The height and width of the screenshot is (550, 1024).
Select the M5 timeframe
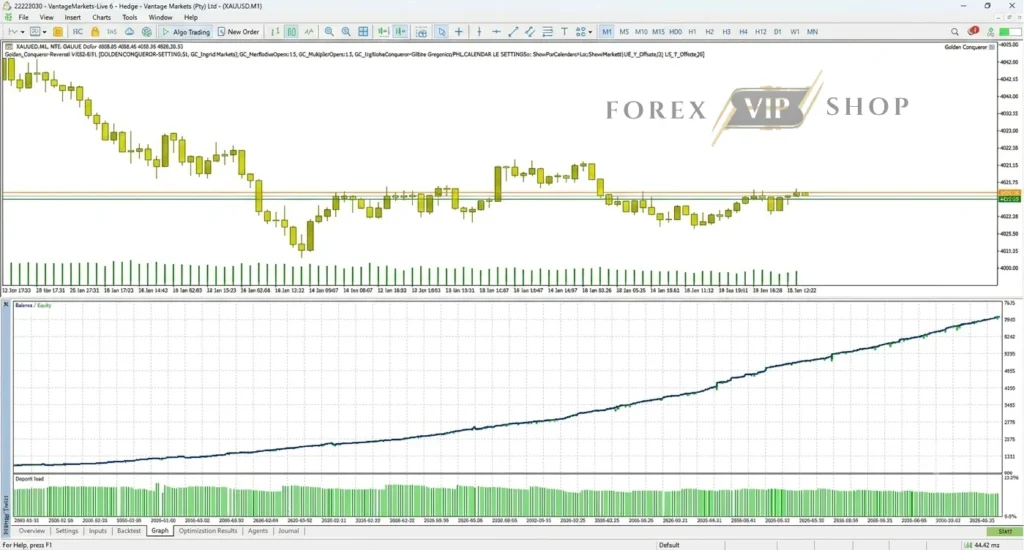pos(624,31)
